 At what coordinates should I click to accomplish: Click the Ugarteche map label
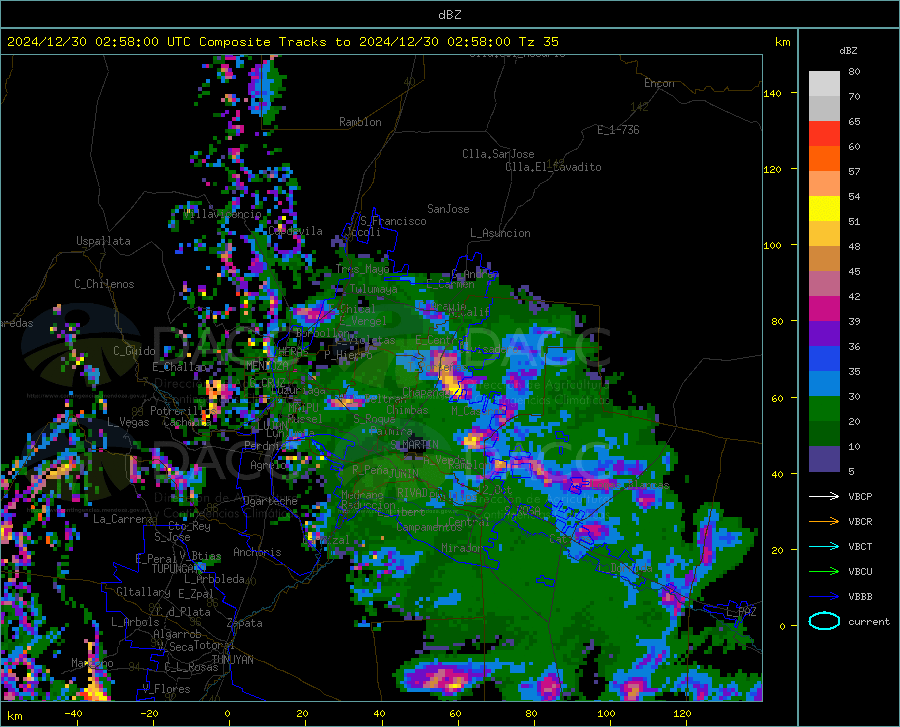(270, 501)
